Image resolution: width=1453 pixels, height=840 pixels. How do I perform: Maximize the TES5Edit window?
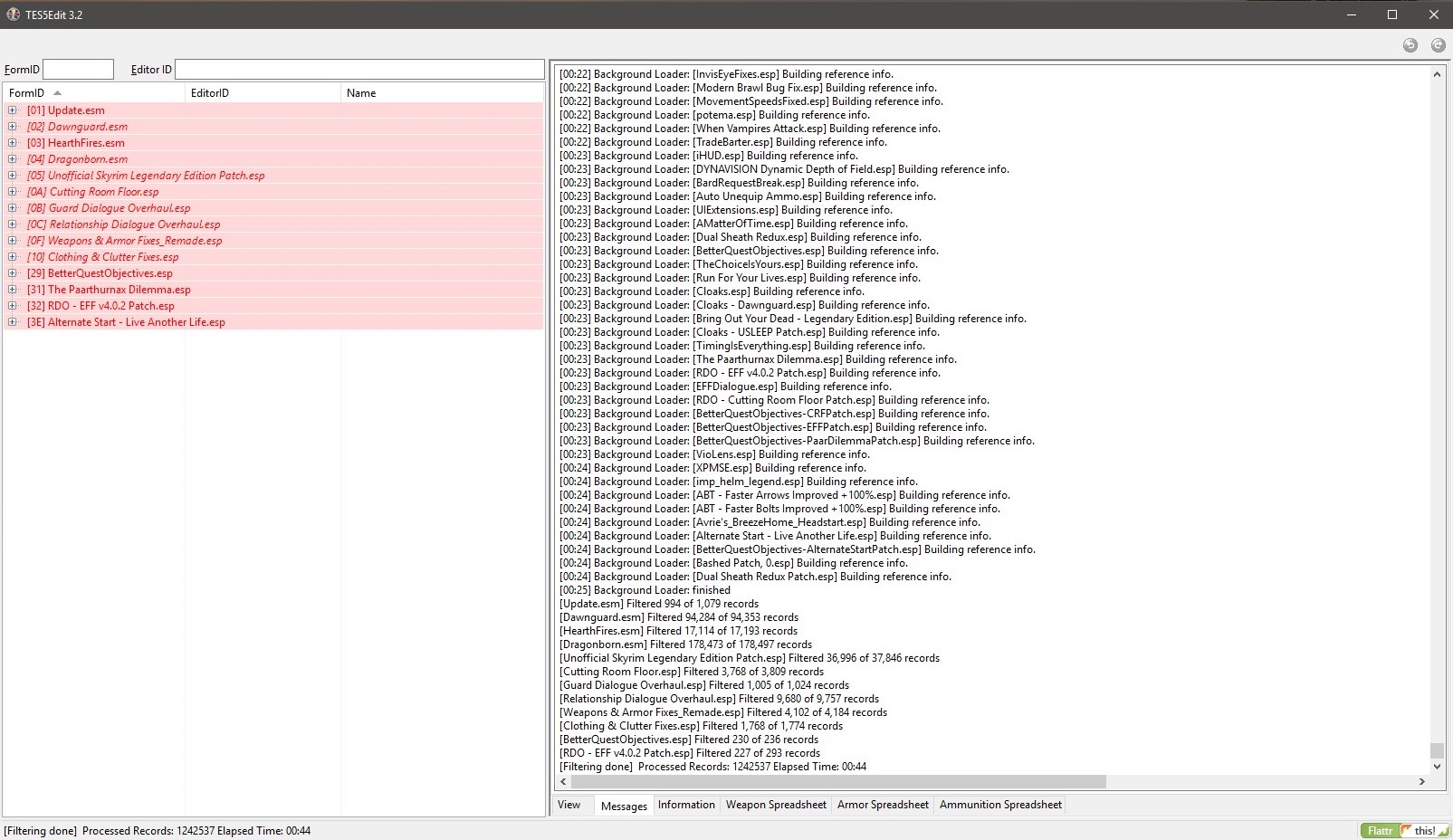tap(1392, 14)
